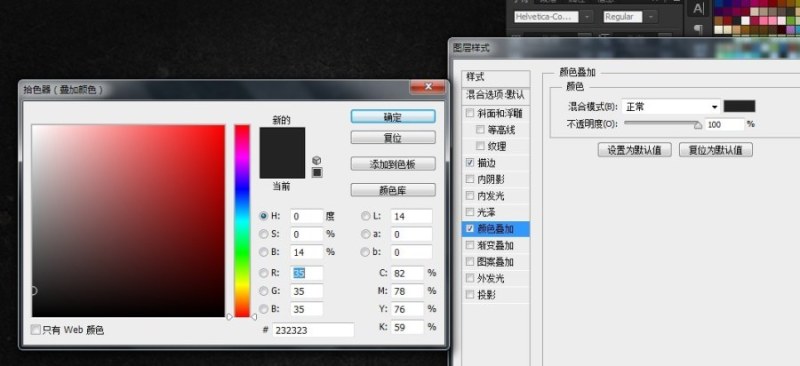Viewport: 800px width, 366px height.
Task: Click the large red saturation color field
Action: 128,221
